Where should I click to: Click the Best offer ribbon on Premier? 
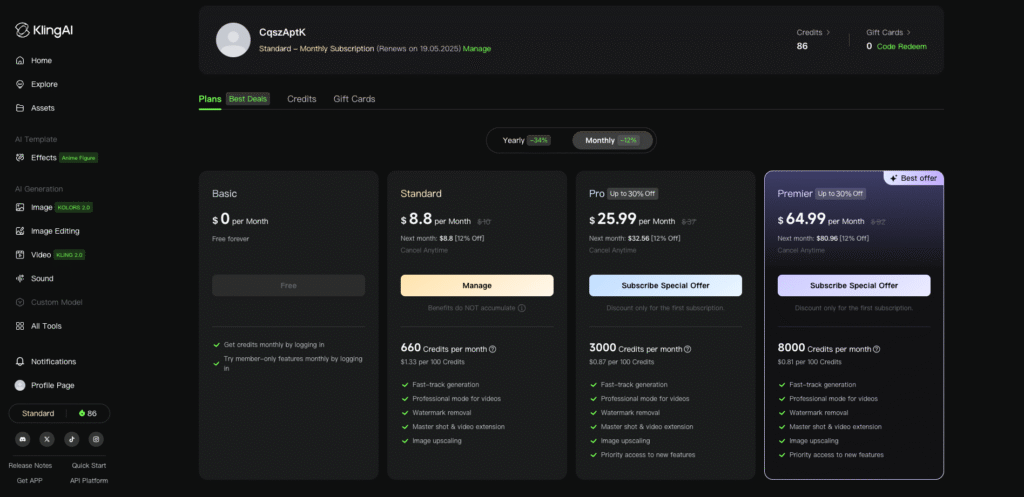(x=913, y=178)
